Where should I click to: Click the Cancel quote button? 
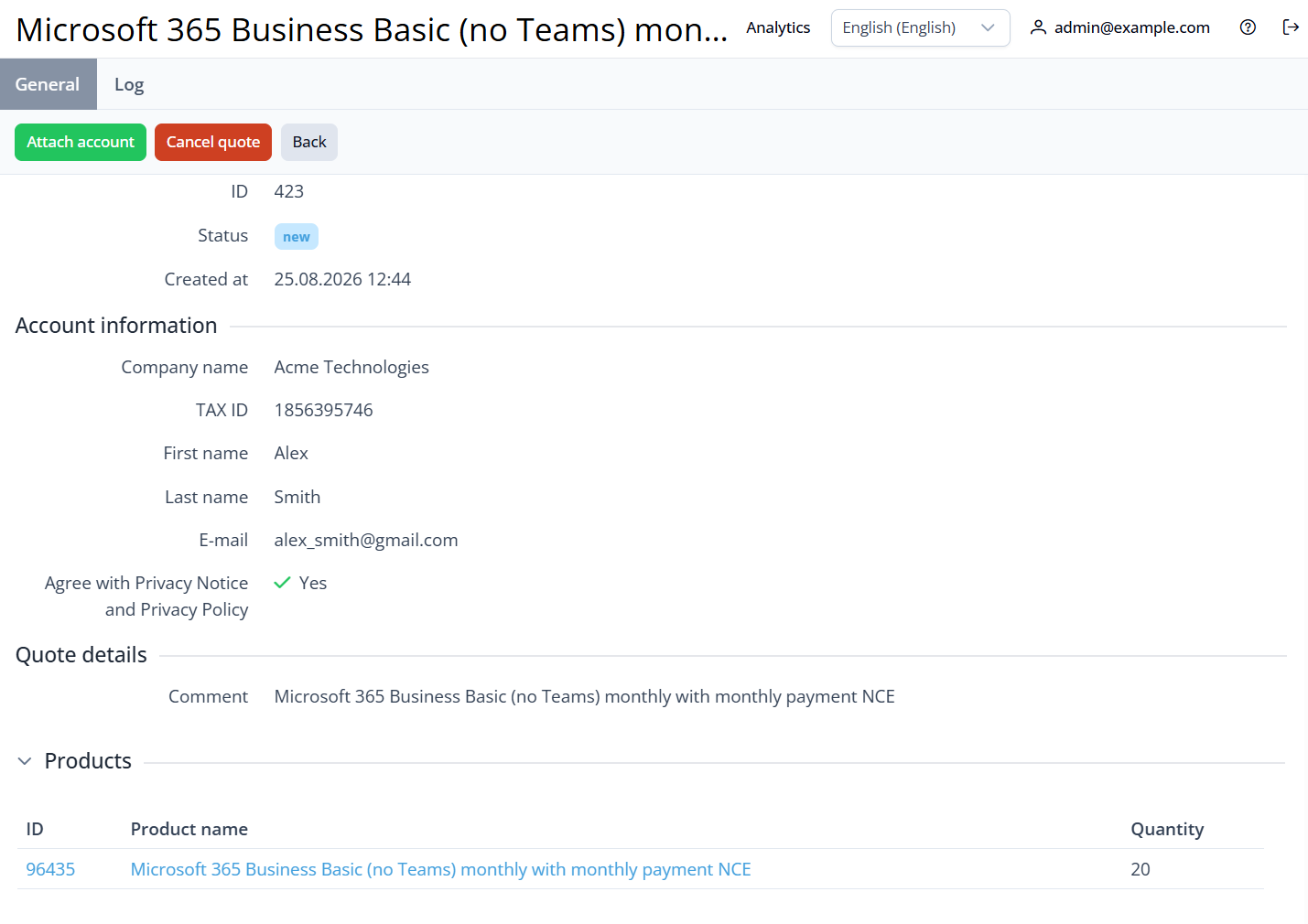click(x=213, y=142)
